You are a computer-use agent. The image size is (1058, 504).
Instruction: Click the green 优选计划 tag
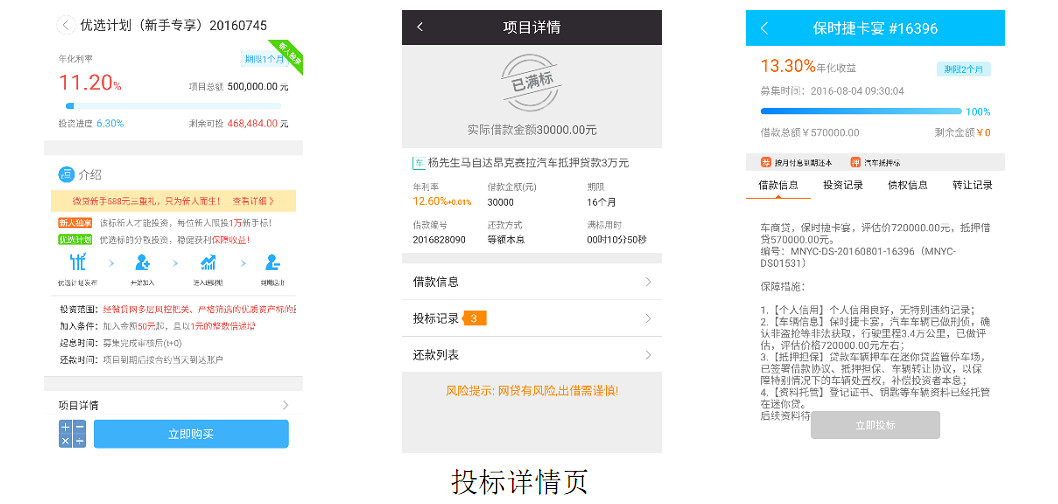click(76, 240)
